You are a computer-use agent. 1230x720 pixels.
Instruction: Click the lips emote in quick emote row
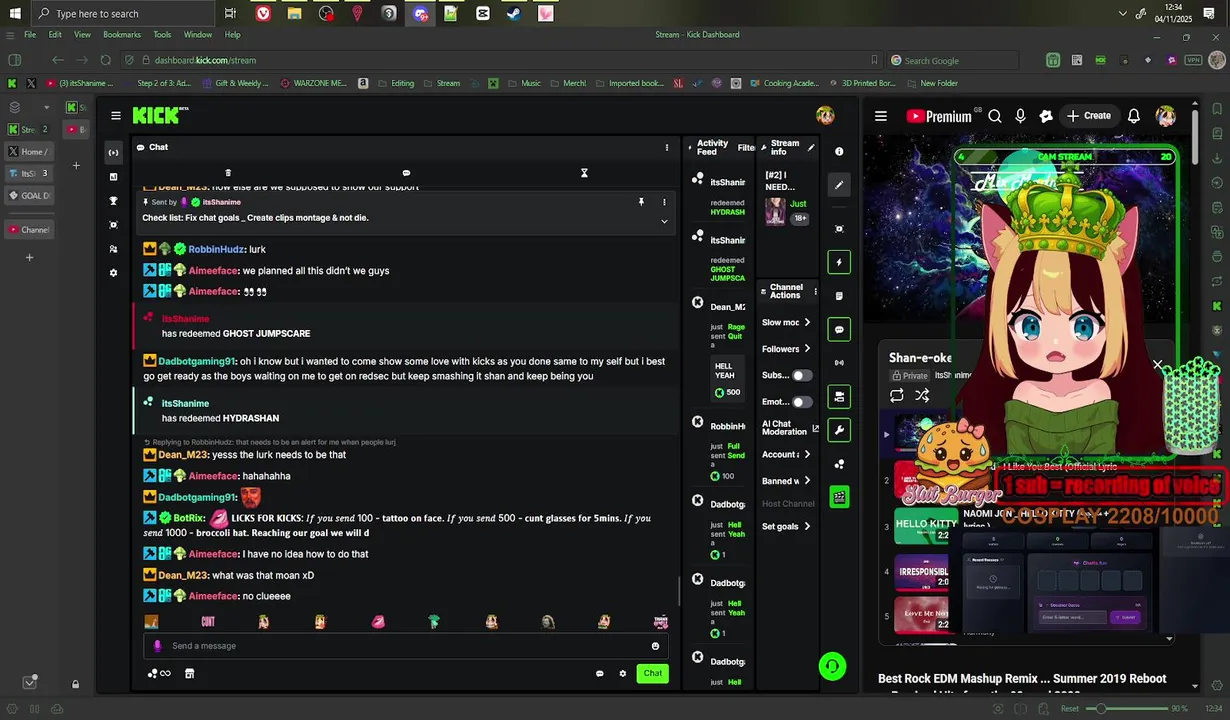378,622
